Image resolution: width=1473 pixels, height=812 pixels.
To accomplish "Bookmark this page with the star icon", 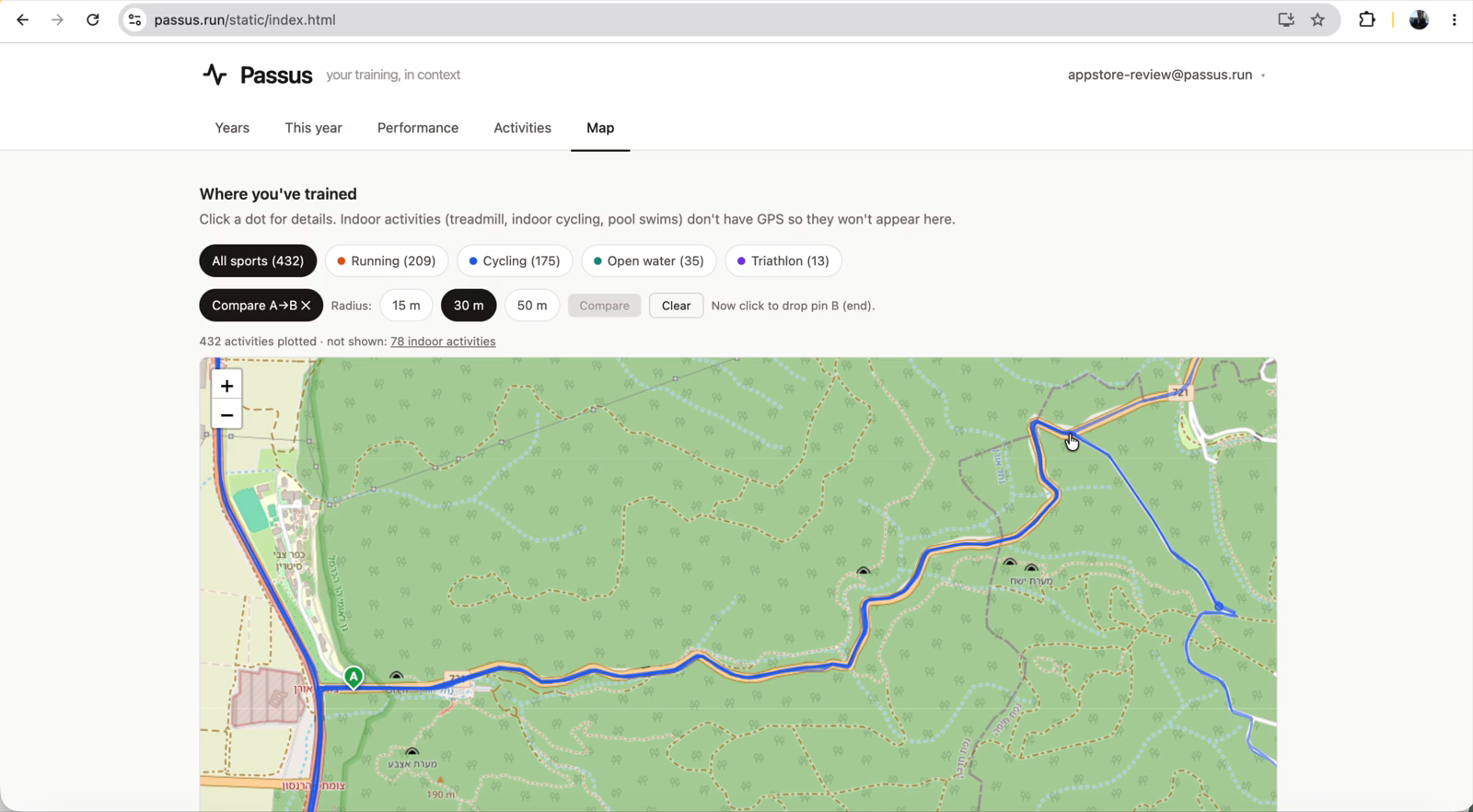I will [1318, 19].
